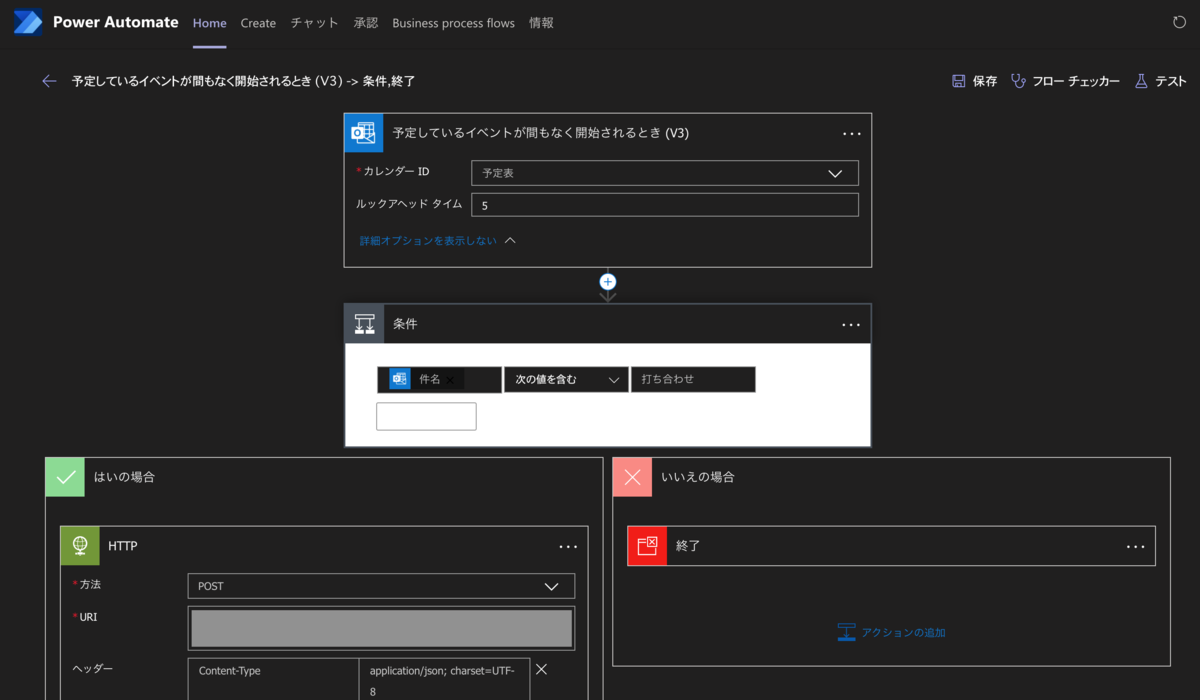
Task: Open the 条件 card's three-dot menu
Action: (851, 324)
